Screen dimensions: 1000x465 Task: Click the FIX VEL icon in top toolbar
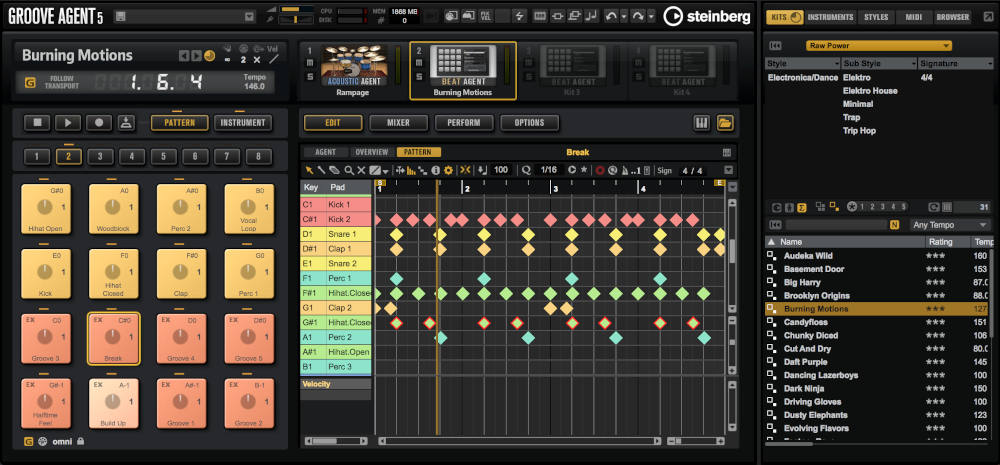485,16
